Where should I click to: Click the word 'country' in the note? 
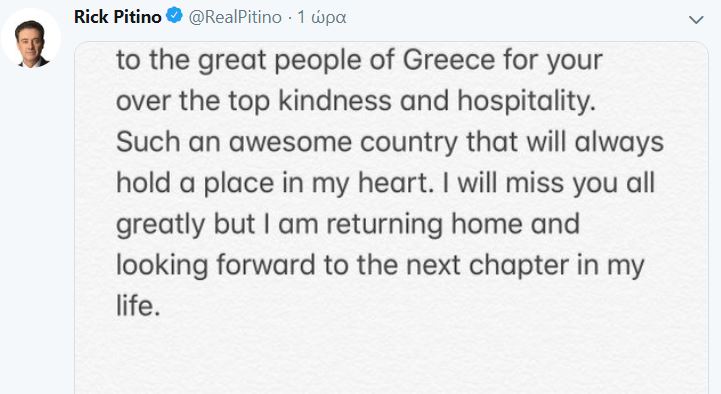click(x=409, y=143)
